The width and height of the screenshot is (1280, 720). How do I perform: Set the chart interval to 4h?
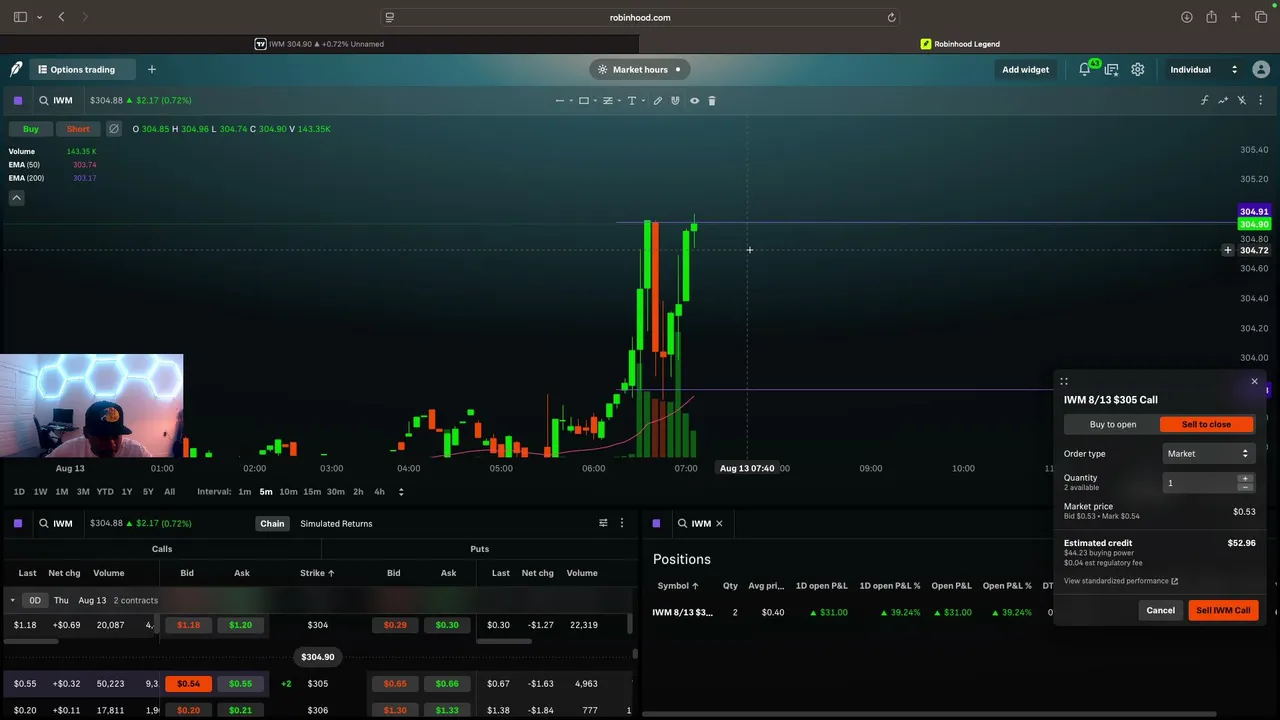[x=379, y=492]
